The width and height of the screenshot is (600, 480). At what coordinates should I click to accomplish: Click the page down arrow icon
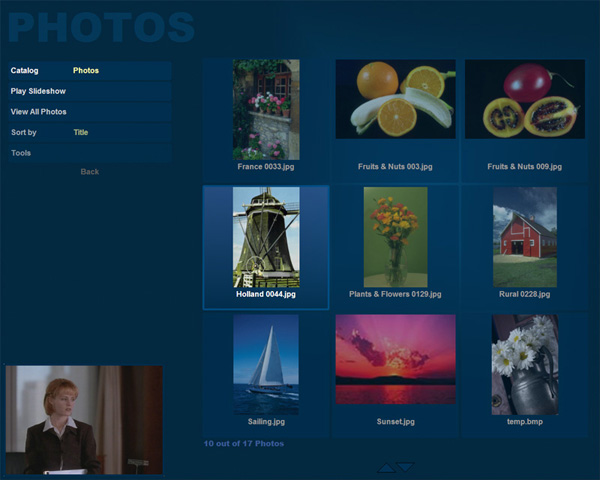(405, 467)
